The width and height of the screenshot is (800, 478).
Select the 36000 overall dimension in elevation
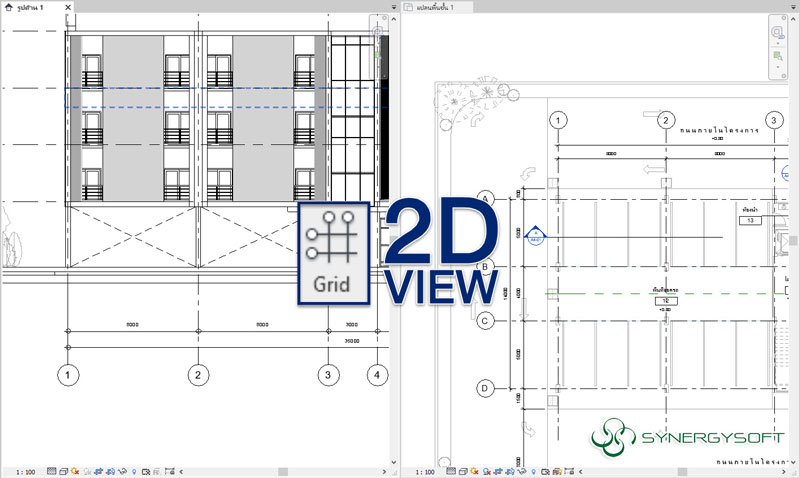click(352, 341)
